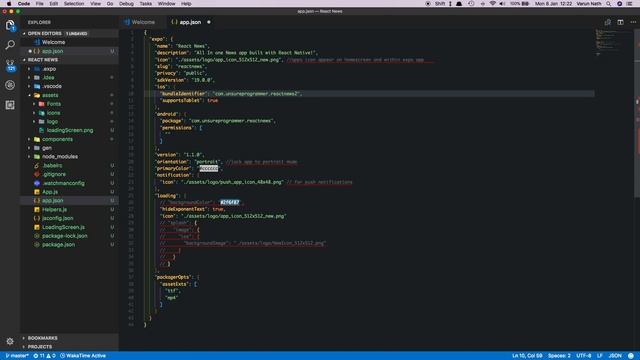Open the Apple menu
This screenshot has height=360, width=640.
pyautogui.click(x=9, y=4)
